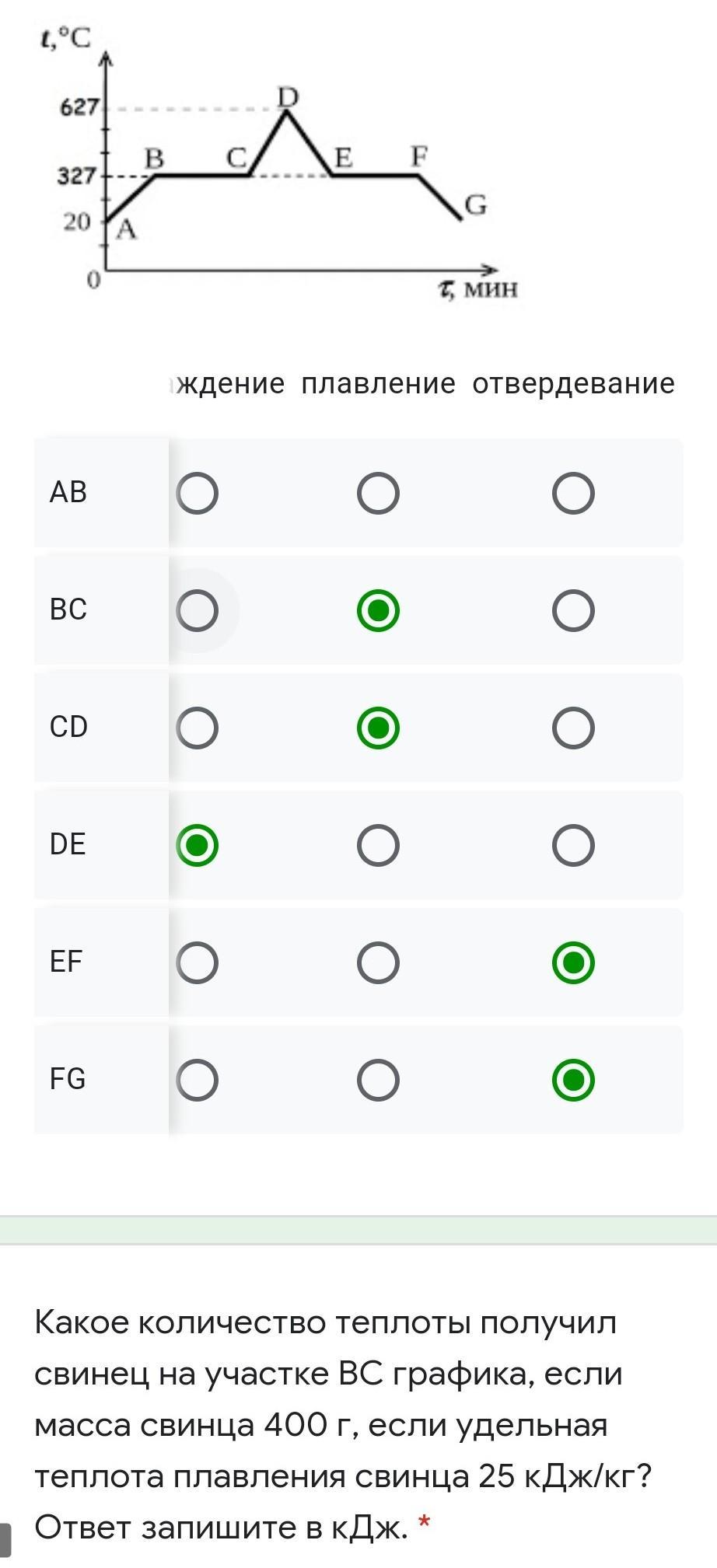
Task: Select the first-column radio for row FG
Action: point(198,1080)
